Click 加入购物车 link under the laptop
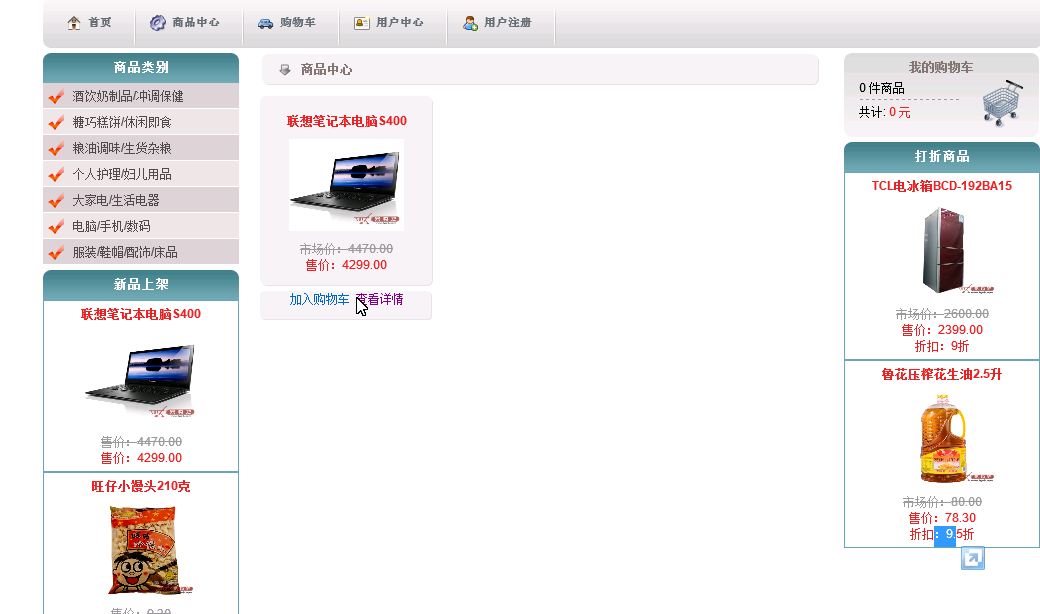This screenshot has width=1040, height=614. pyautogui.click(x=319, y=300)
